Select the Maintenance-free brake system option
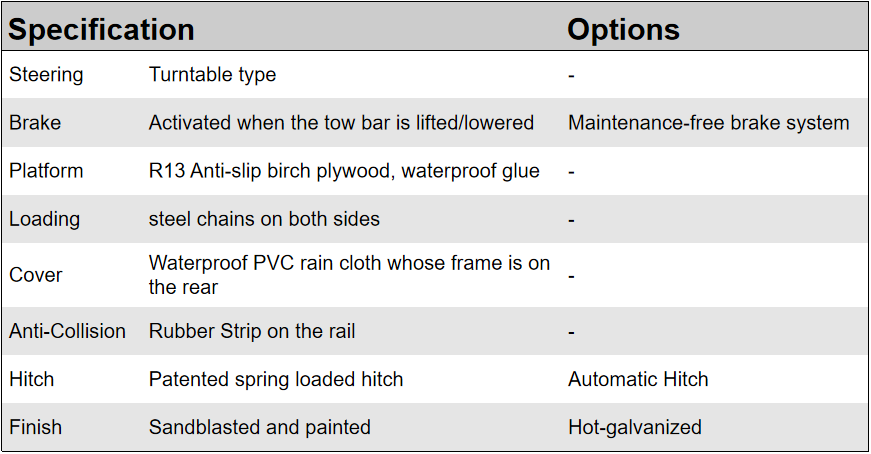The image size is (871, 454). pyautogui.click(x=708, y=123)
